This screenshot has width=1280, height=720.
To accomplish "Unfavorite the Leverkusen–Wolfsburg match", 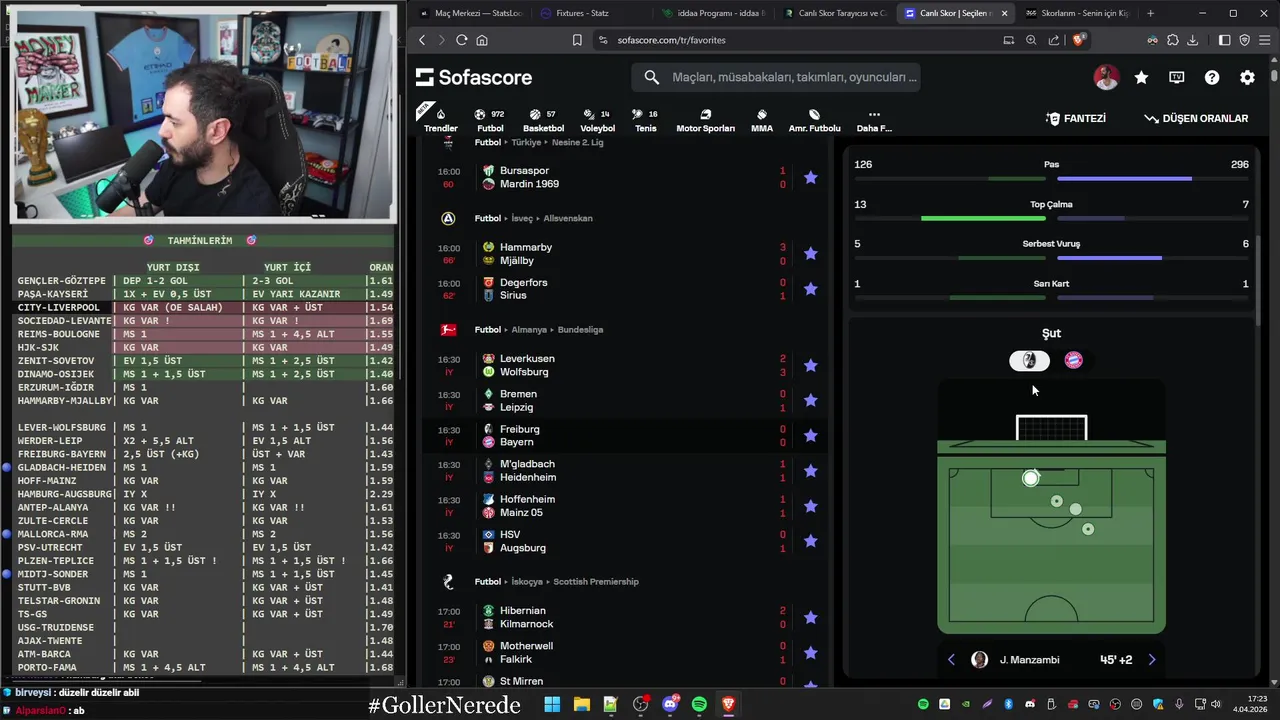I will click(810, 365).
